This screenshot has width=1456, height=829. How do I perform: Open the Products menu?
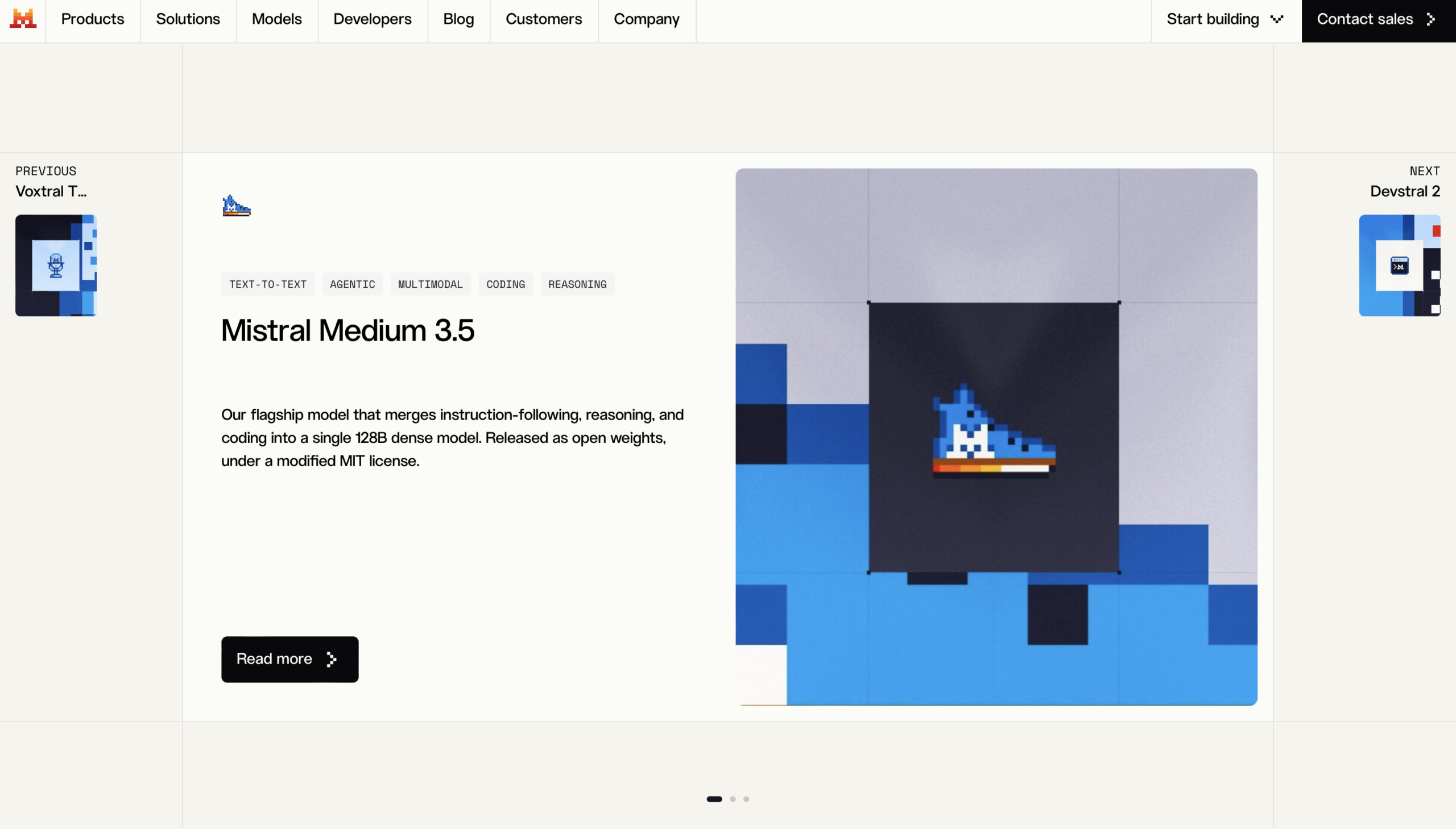point(93,19)
